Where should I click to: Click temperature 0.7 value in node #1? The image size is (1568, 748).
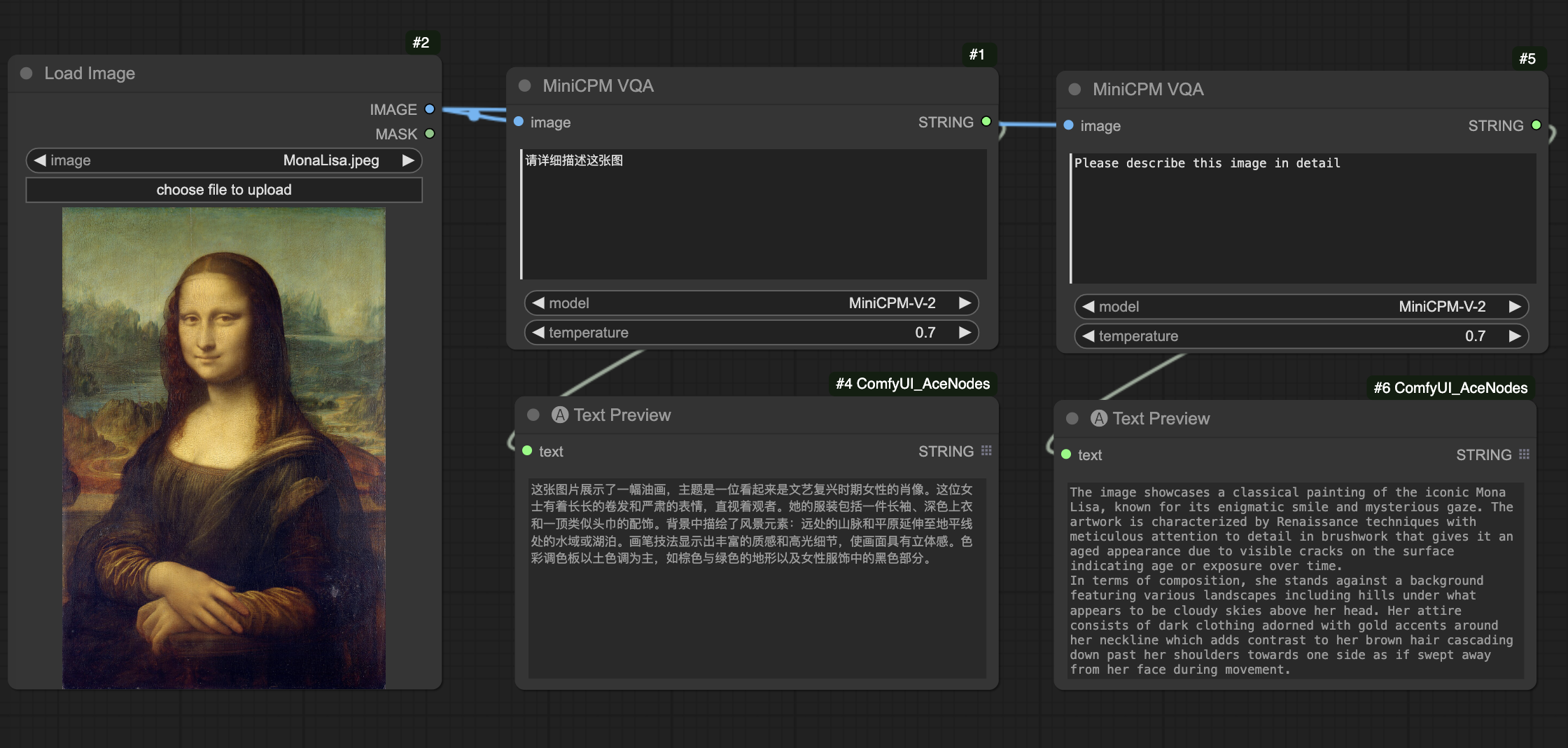pyautogui.click(x=925, y=333)
